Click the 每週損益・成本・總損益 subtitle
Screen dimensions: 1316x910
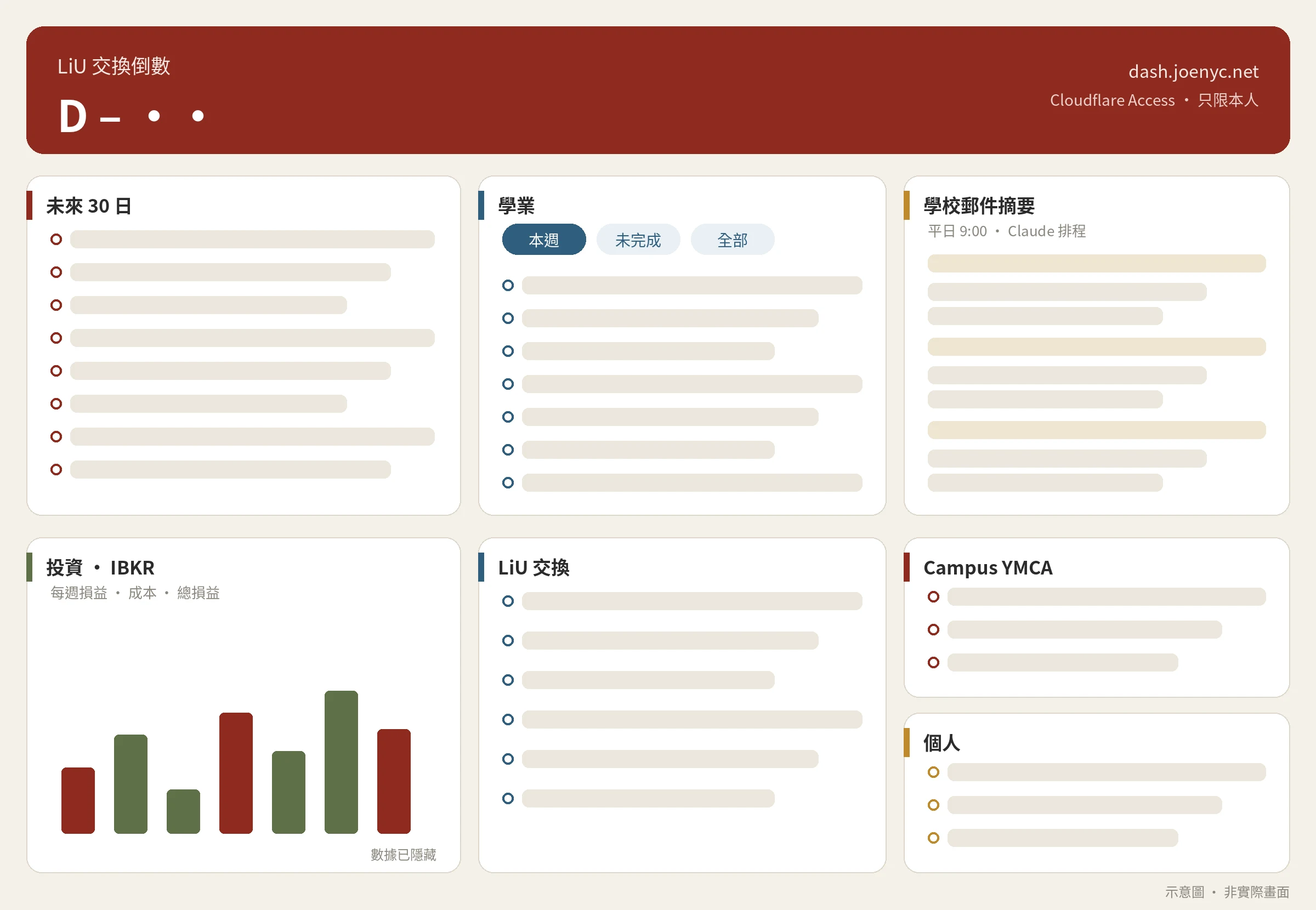(x=135, y=593)
